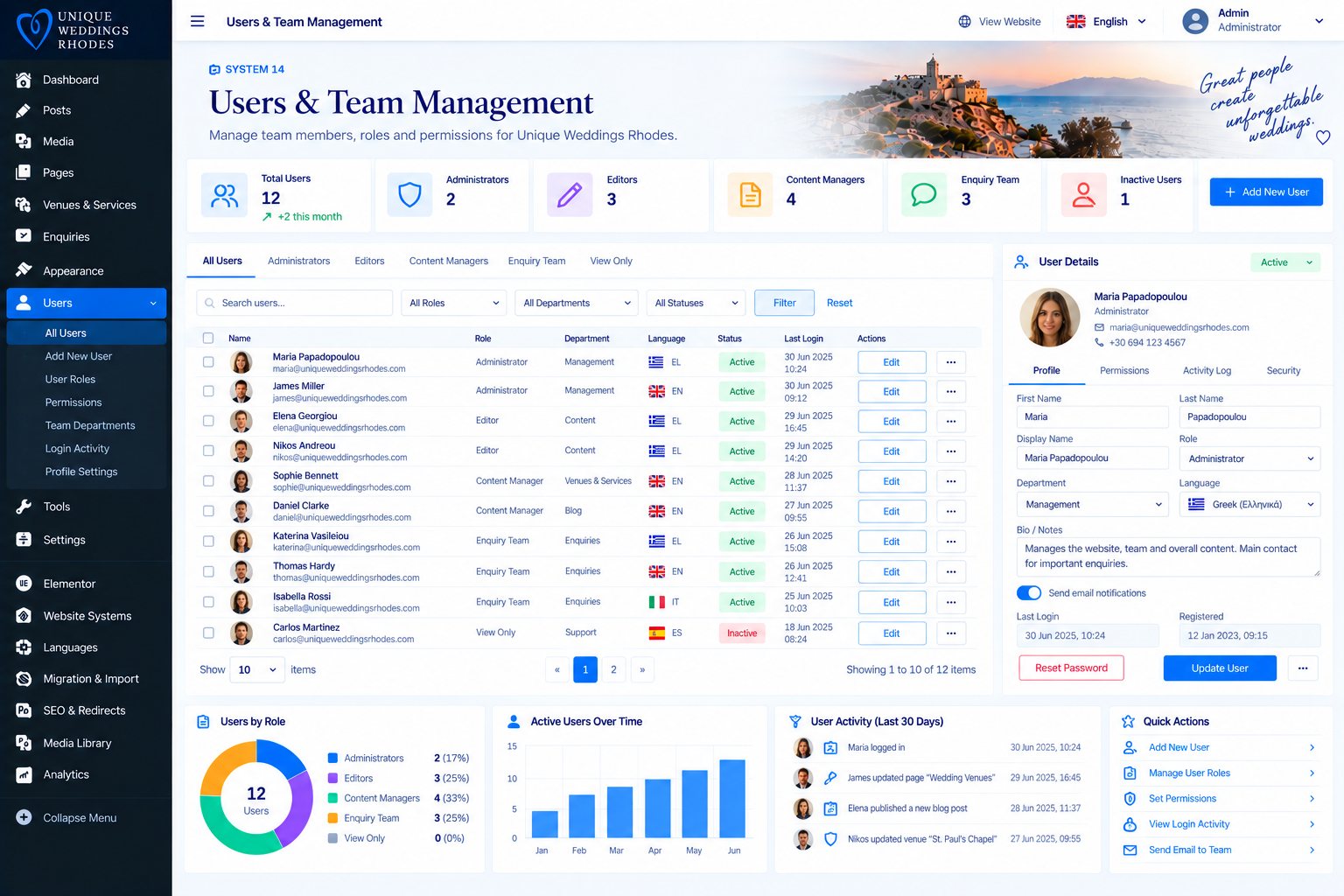Check the box for Sophie Bennett
This screenshot has height=896, width=1344.
208,481
